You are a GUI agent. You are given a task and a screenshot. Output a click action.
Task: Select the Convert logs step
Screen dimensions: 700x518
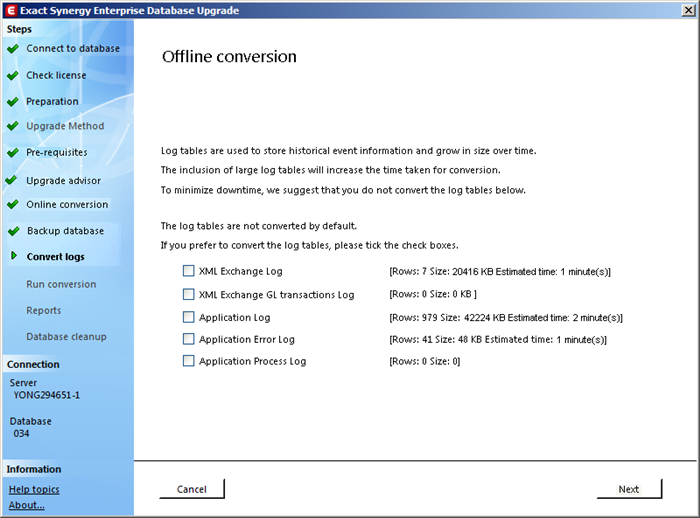click(56, 257)
